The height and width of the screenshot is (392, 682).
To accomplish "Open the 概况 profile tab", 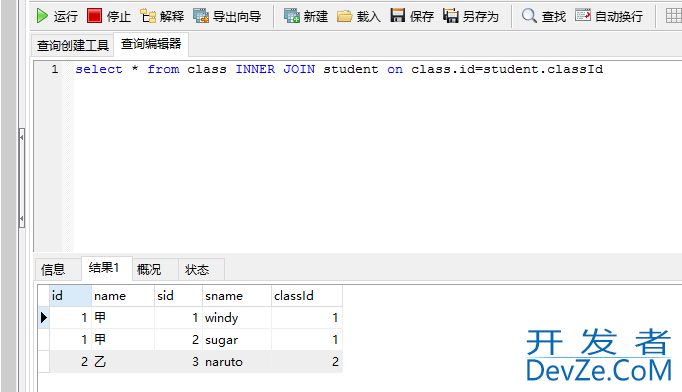I will pyautogui.click(x=155, y=269).
